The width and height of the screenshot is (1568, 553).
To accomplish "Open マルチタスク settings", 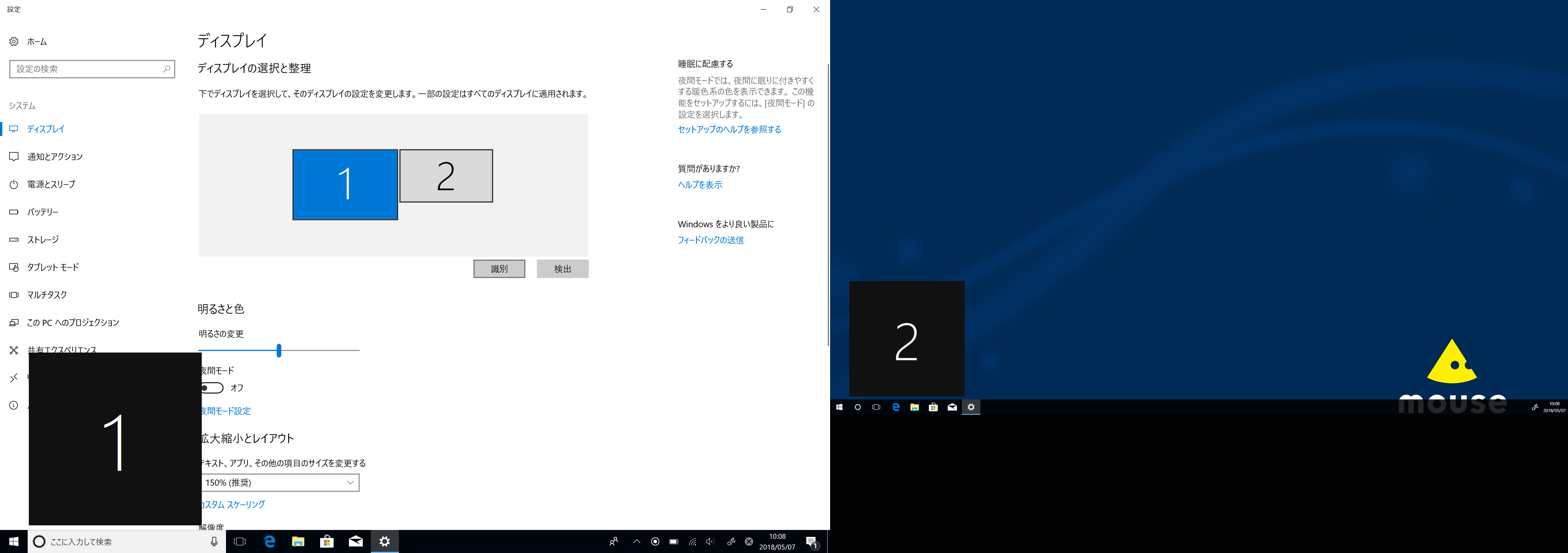I will (x=46, y=295).
